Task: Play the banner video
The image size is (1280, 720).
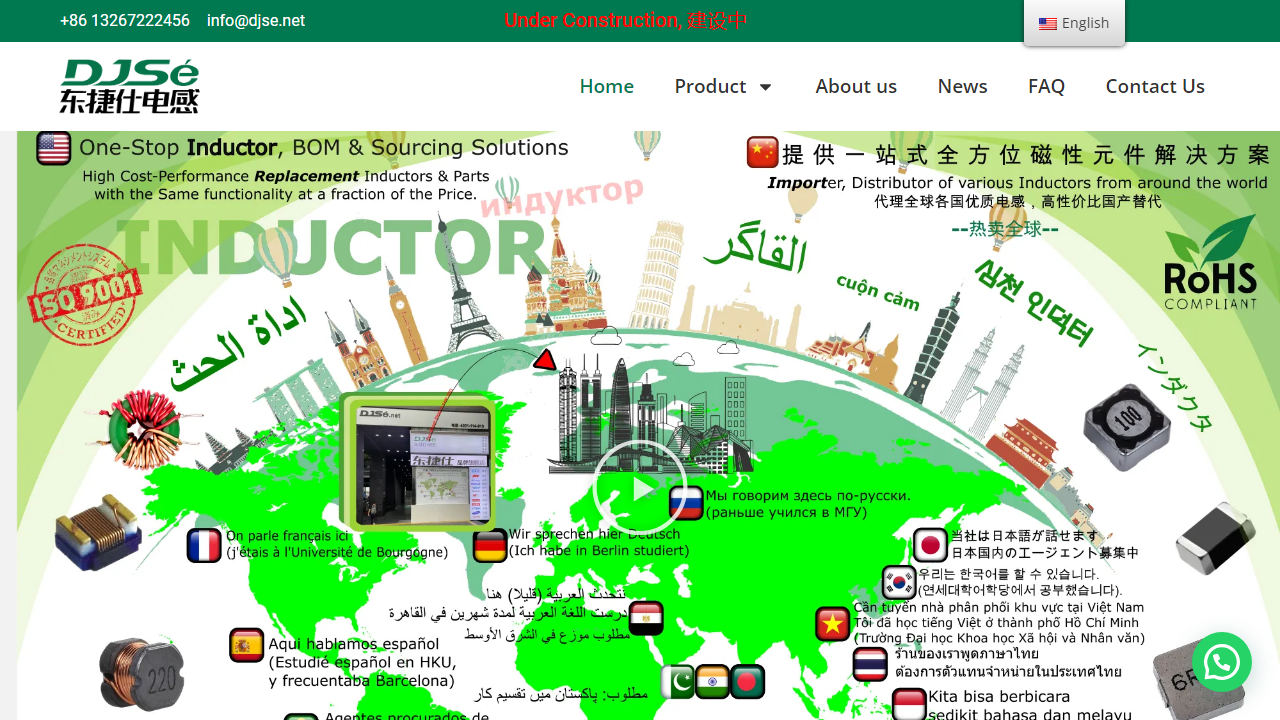Action: click(639, 487)
